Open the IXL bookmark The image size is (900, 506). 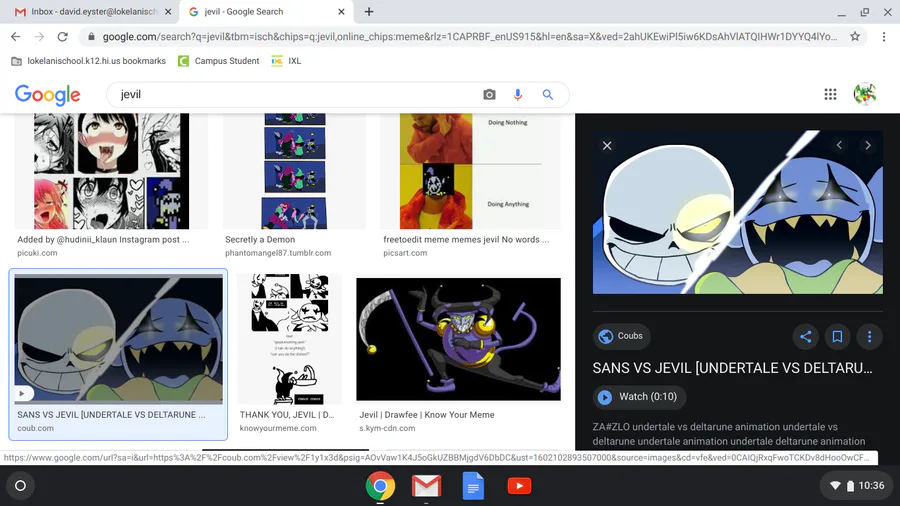pos(286,61)
